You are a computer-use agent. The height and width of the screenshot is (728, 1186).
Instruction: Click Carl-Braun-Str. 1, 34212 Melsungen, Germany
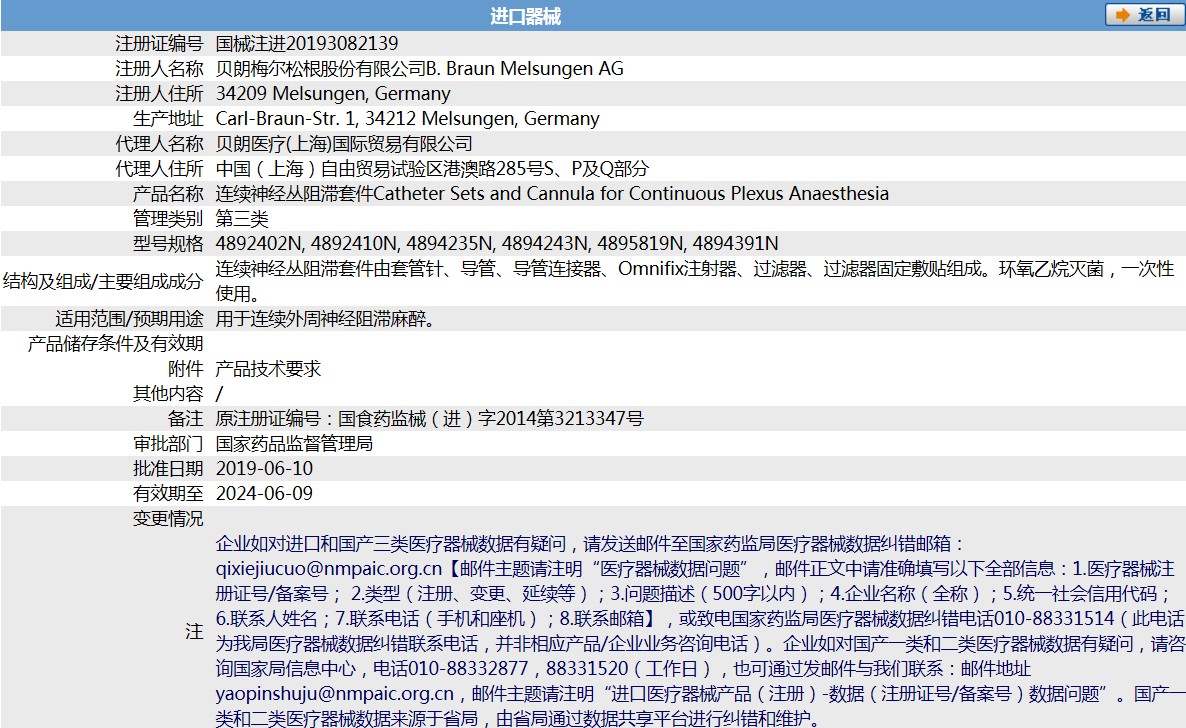pos(408,118)
